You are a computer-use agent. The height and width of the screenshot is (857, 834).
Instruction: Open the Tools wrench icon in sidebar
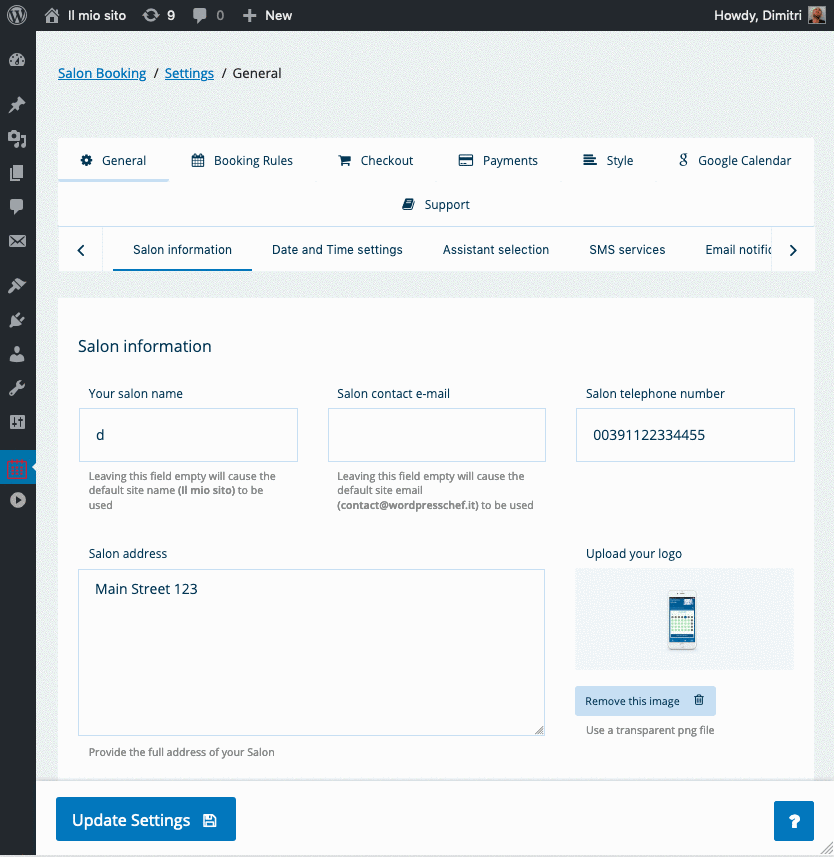pyautogui.click(x=17, y=388)
